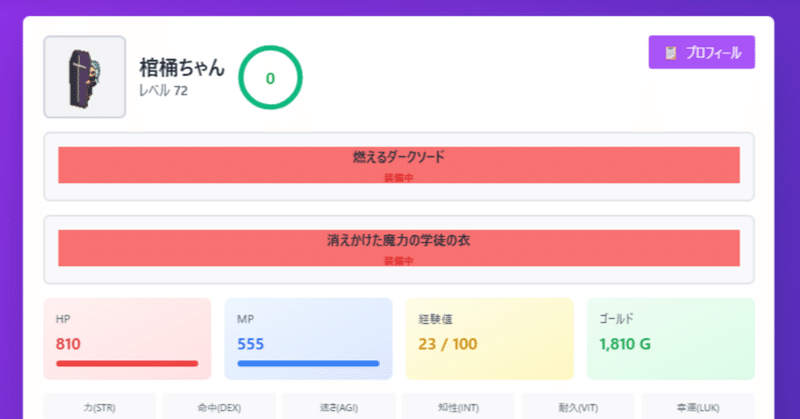800x419 pixels.
Task: Click the ゴールド card label
Action: click(616, 319)
